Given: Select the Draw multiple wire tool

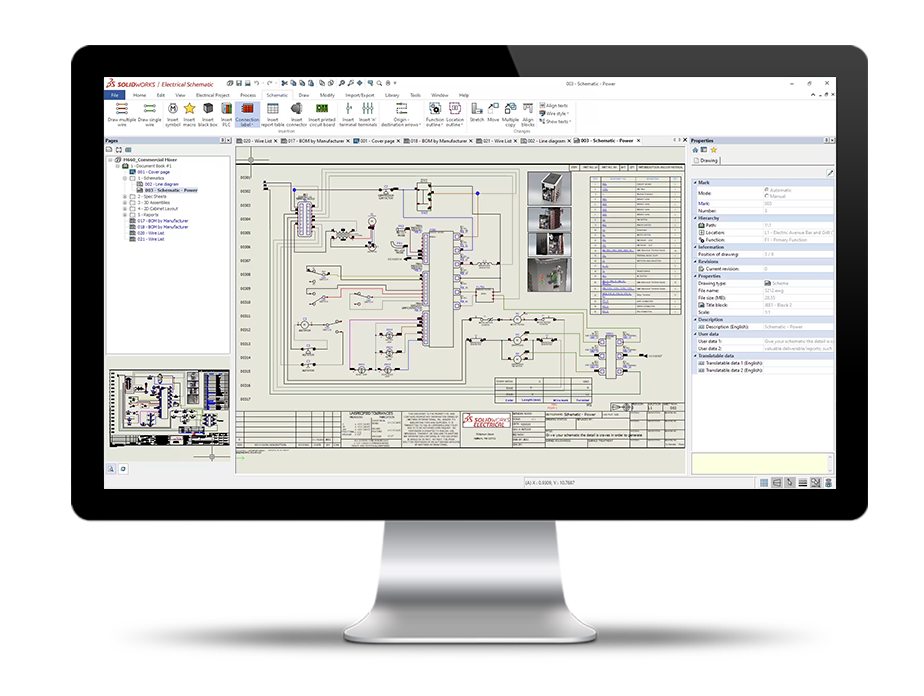Looking at the screenshot, I should (121, 114).
